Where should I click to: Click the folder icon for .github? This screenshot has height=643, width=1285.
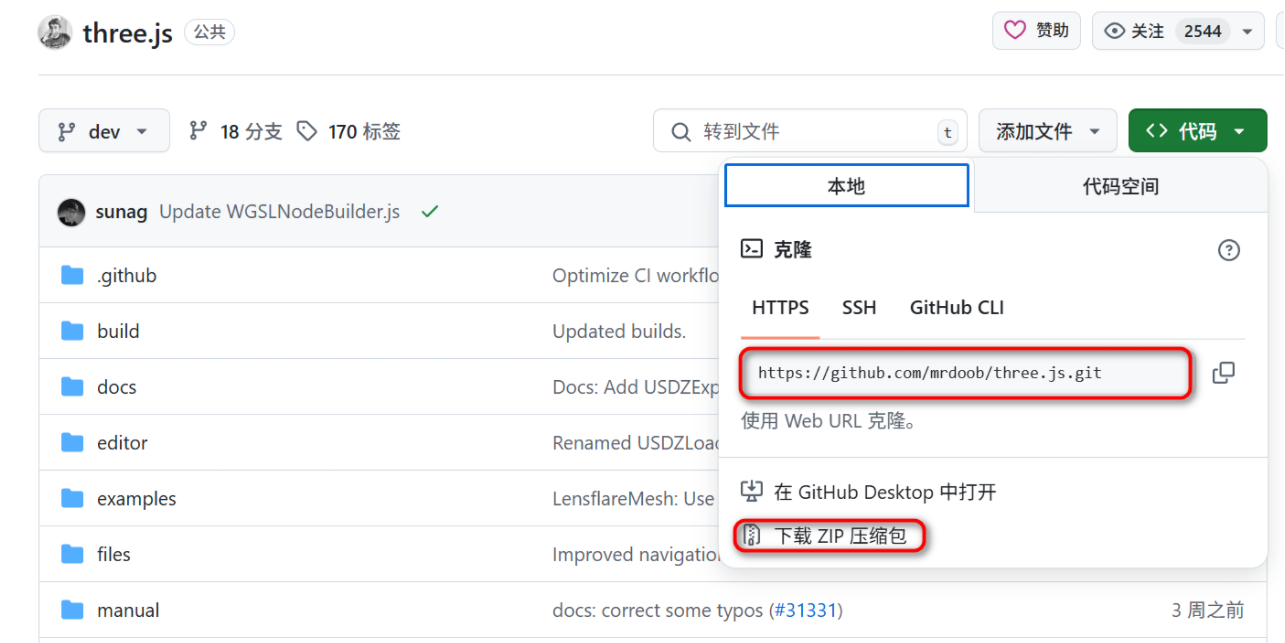(72, 275)
